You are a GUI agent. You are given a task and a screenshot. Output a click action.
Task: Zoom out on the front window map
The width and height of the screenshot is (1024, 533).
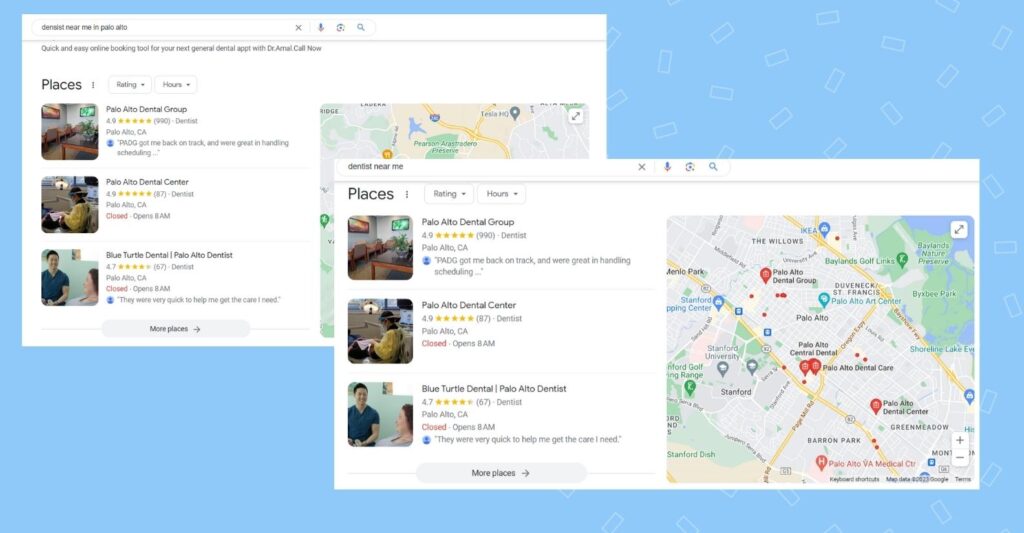(x=960, y=458)
